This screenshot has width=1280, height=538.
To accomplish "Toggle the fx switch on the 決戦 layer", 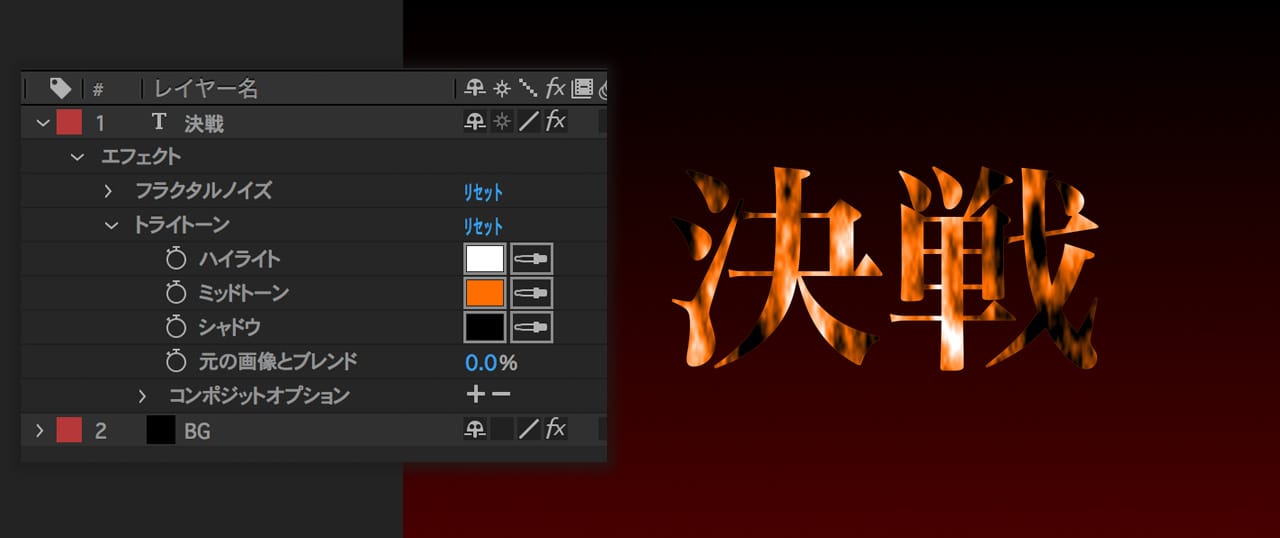I will (555, 122).
